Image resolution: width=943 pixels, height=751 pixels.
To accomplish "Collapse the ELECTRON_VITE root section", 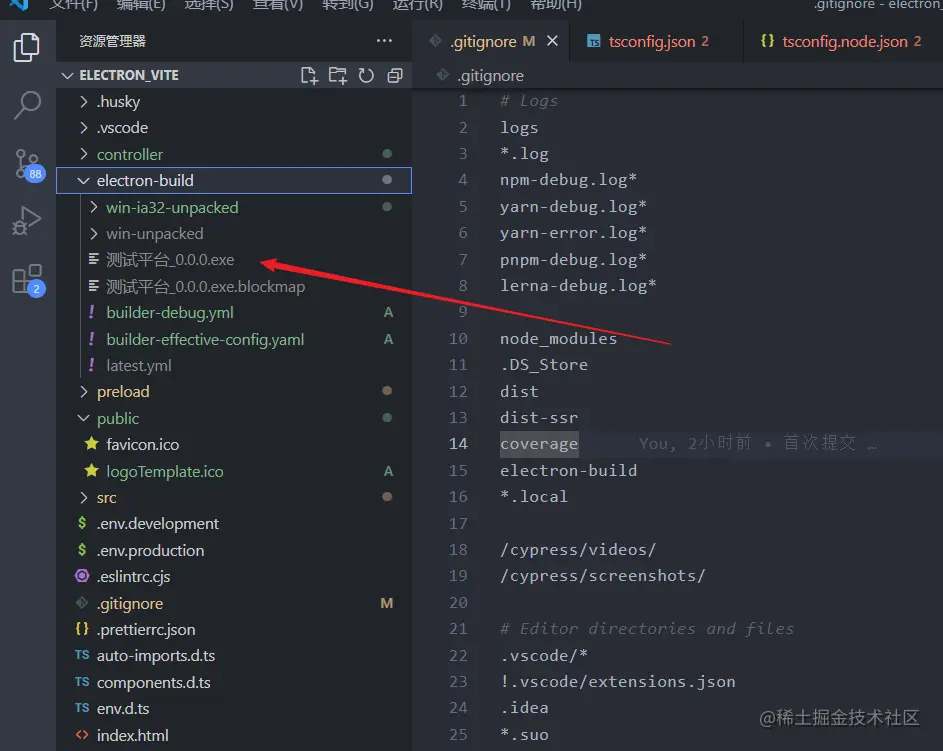I will pos(67,75).
